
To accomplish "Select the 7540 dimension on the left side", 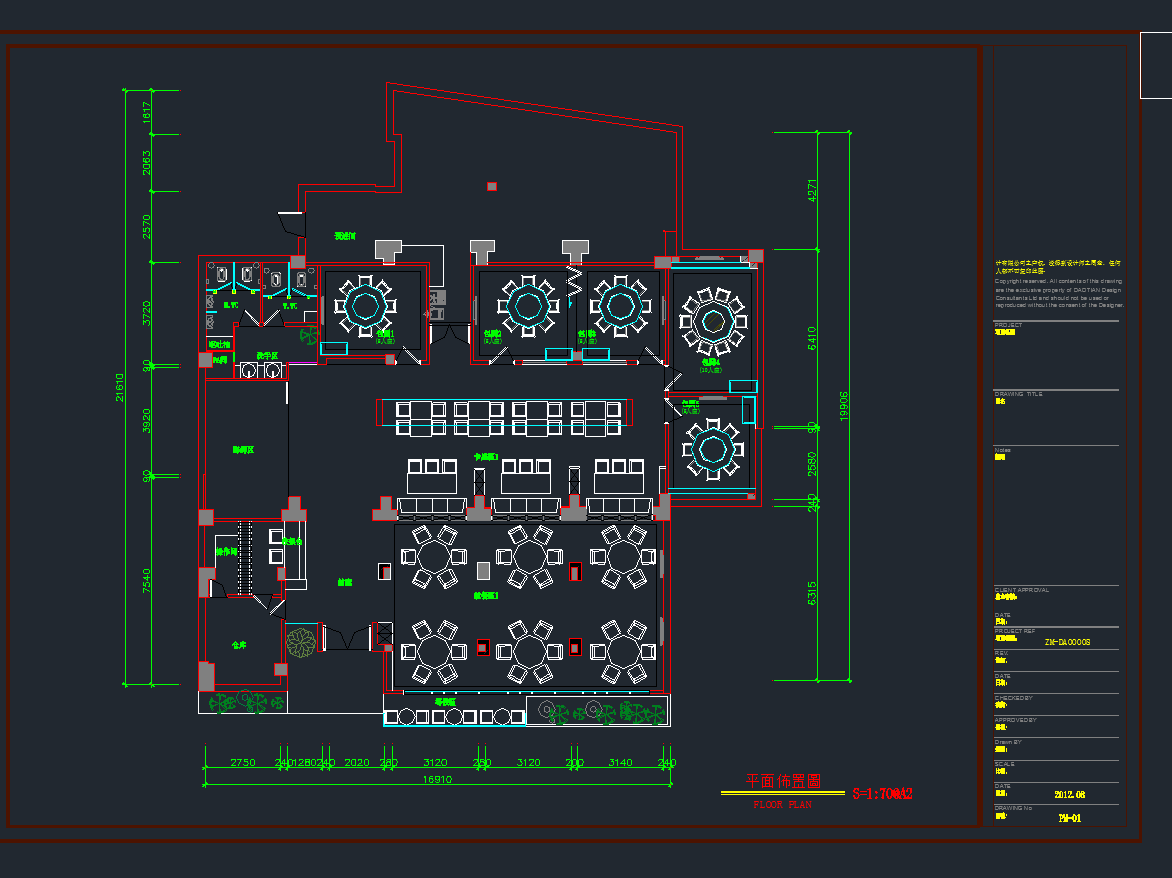I will click(x=147, y=581).
